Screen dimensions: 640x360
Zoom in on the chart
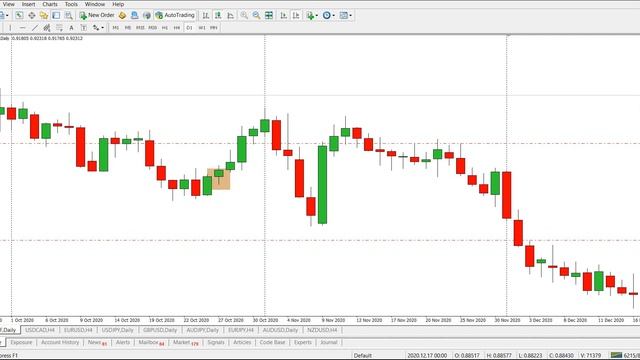(244, 16)
